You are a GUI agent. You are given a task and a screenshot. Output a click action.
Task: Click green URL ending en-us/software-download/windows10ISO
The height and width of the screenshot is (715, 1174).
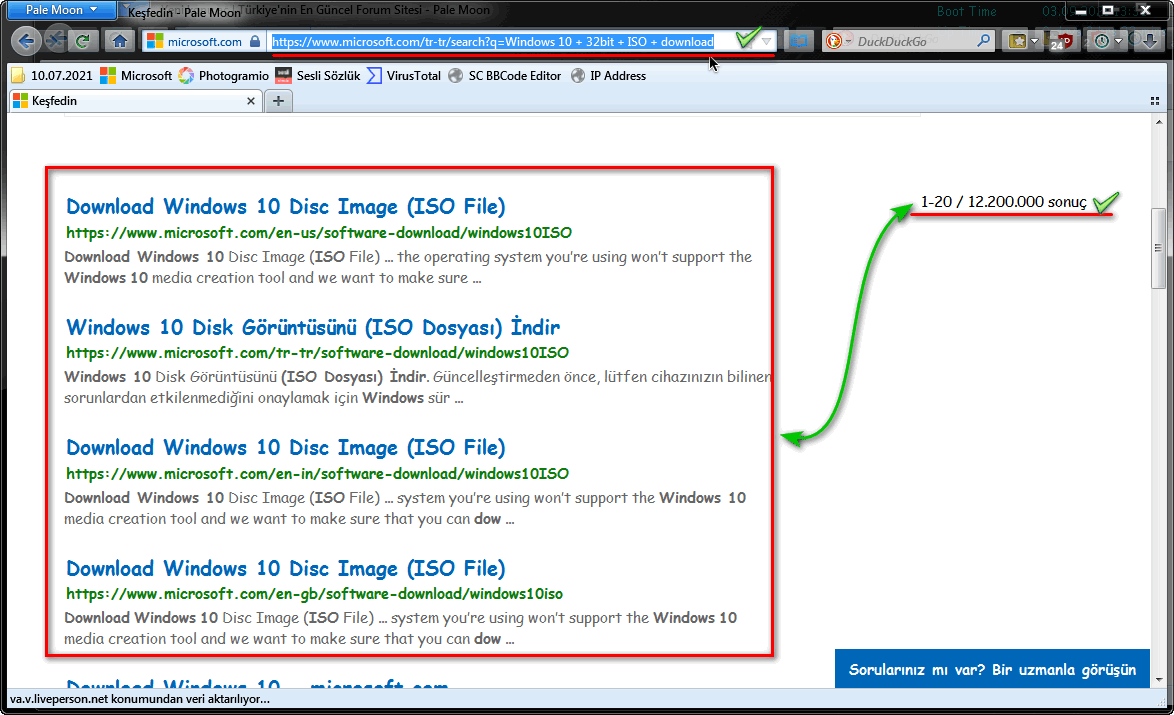[x=319, y=233]
